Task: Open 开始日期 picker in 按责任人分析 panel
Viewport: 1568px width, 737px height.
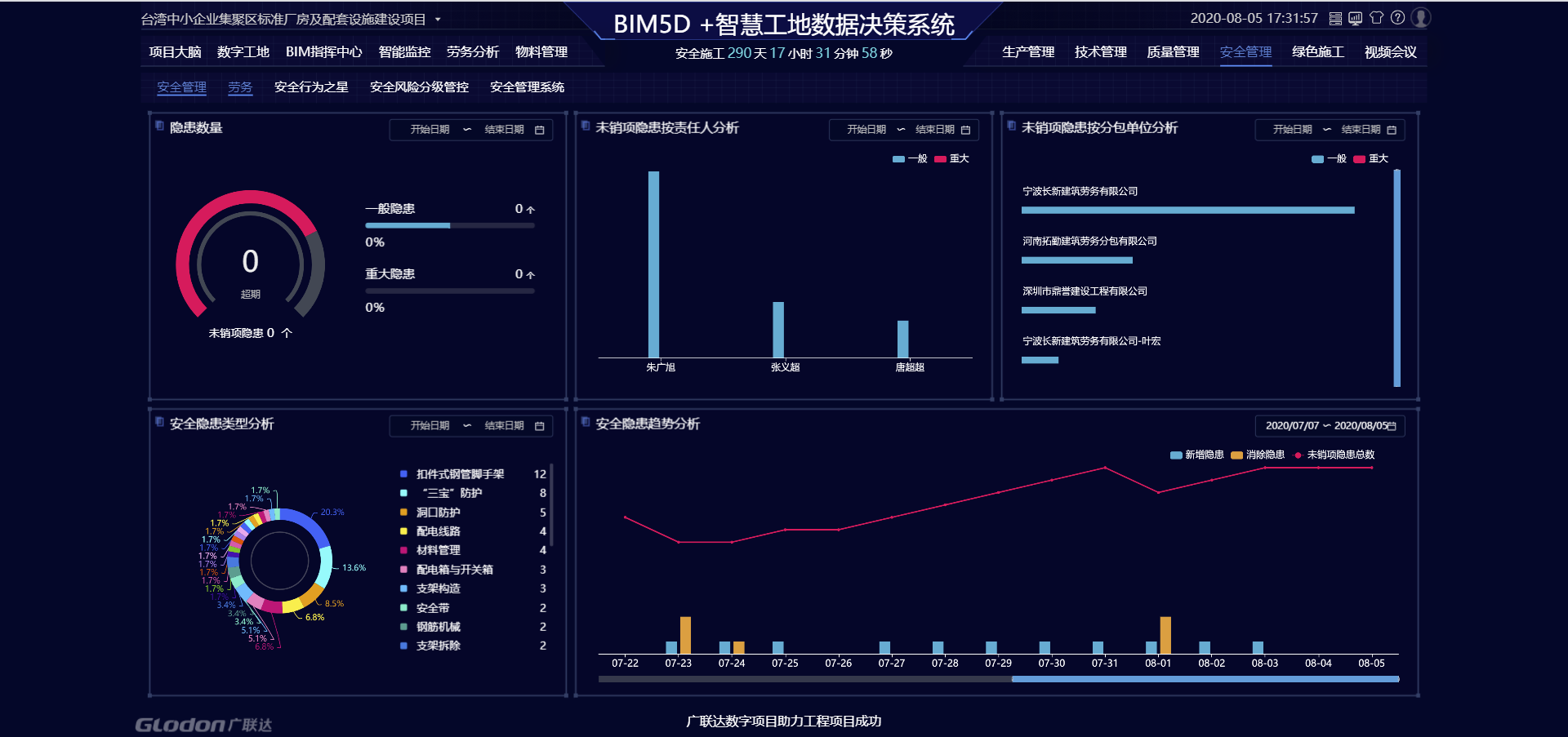Action: [x=866, y=130]
